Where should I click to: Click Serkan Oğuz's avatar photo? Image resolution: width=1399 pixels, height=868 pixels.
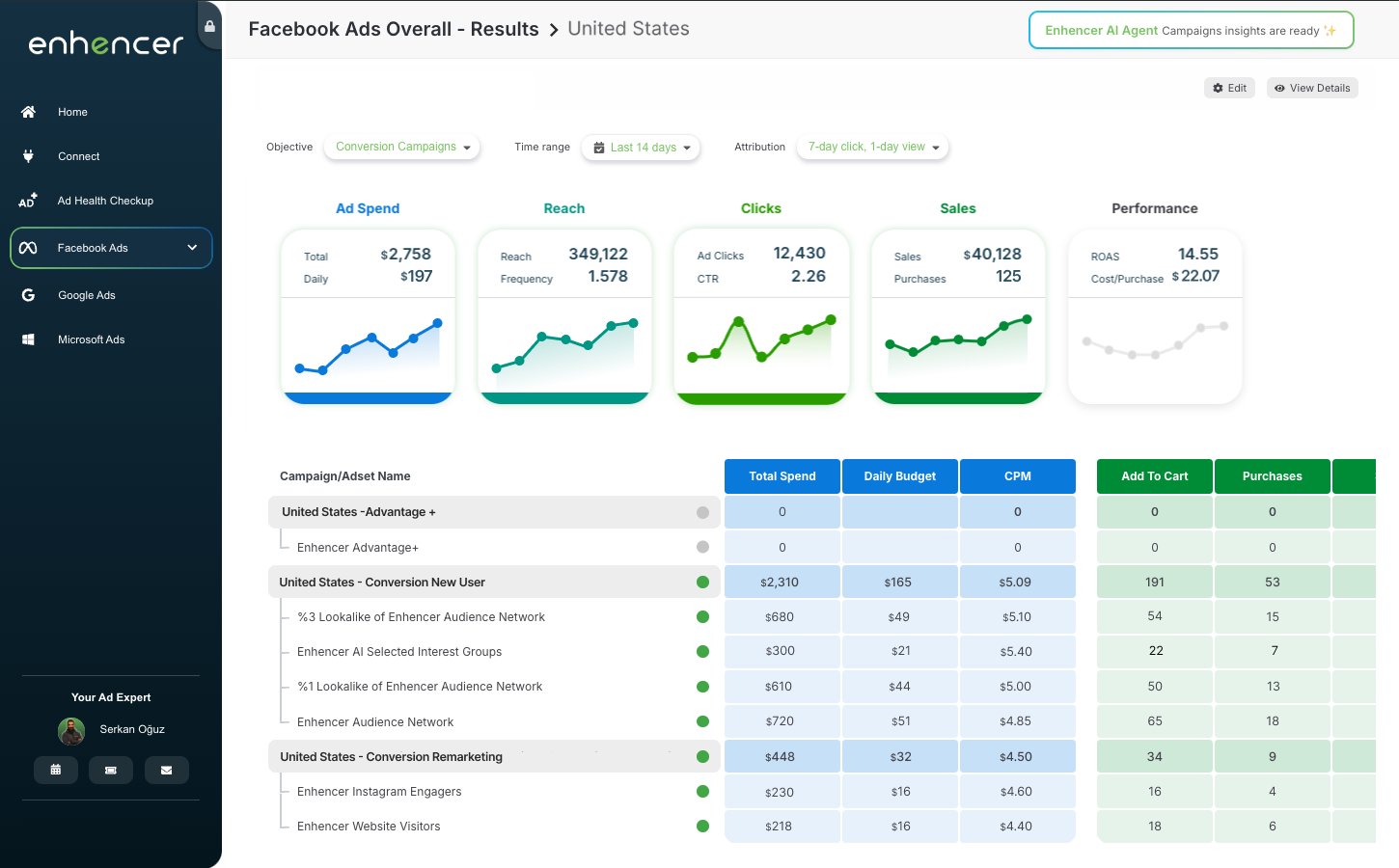click(71, 731)
